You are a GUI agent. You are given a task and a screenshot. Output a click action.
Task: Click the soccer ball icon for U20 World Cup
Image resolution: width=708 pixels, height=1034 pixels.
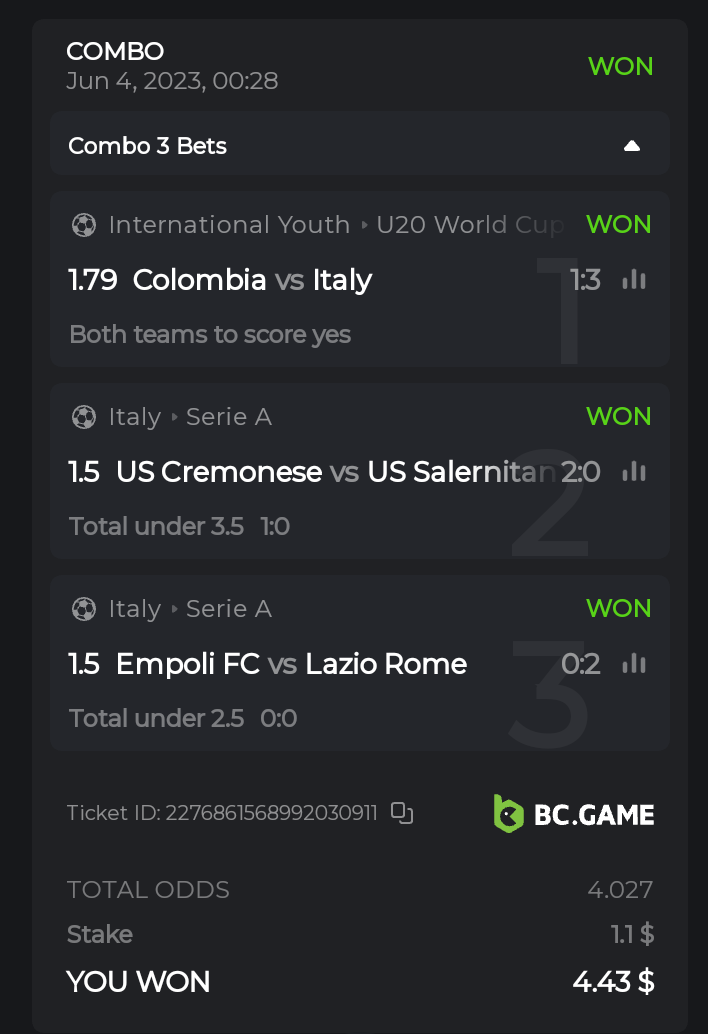pyautogui.click(x=84, y=225)
